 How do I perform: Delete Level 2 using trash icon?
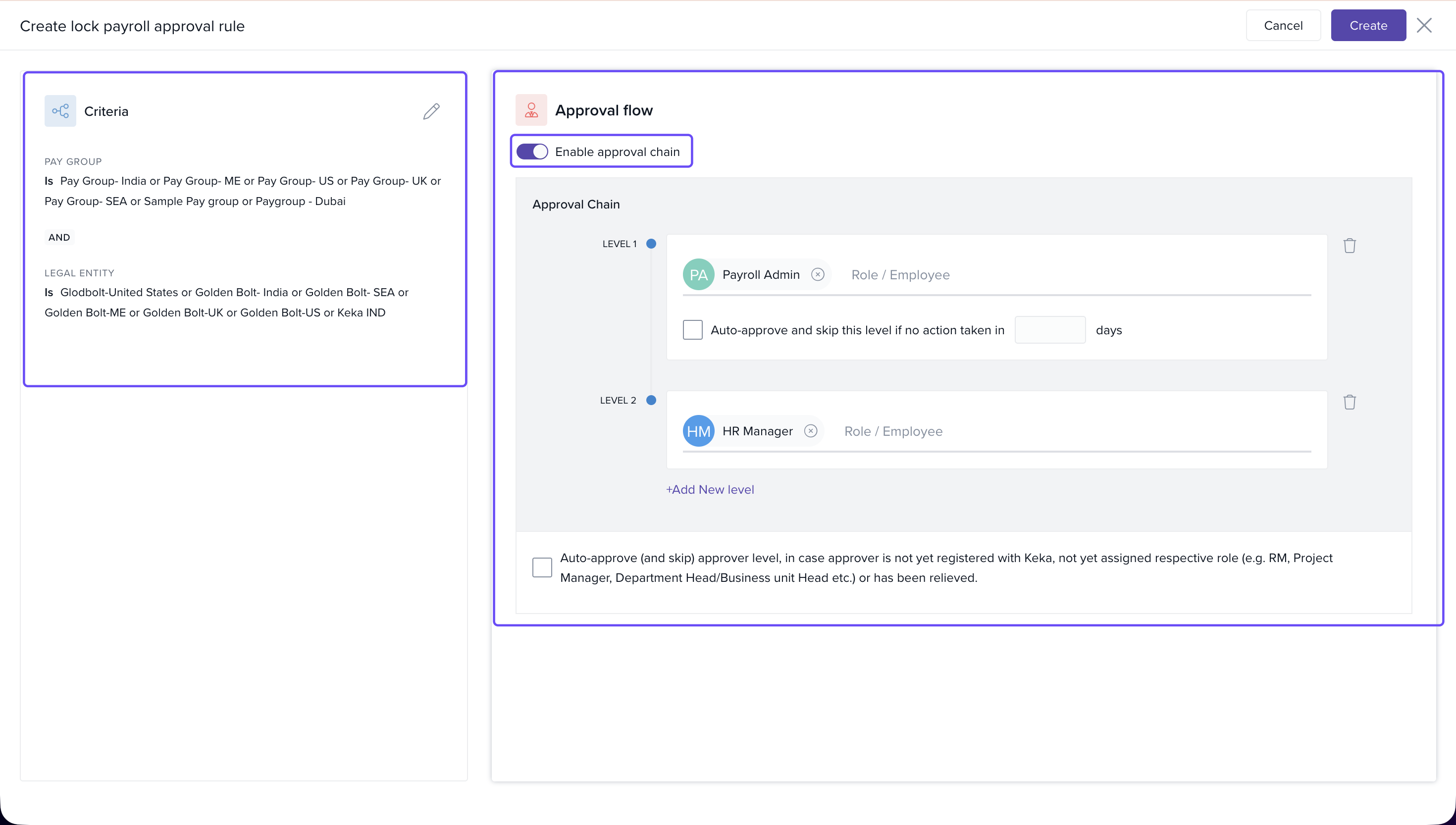(x=1350, y=402)
